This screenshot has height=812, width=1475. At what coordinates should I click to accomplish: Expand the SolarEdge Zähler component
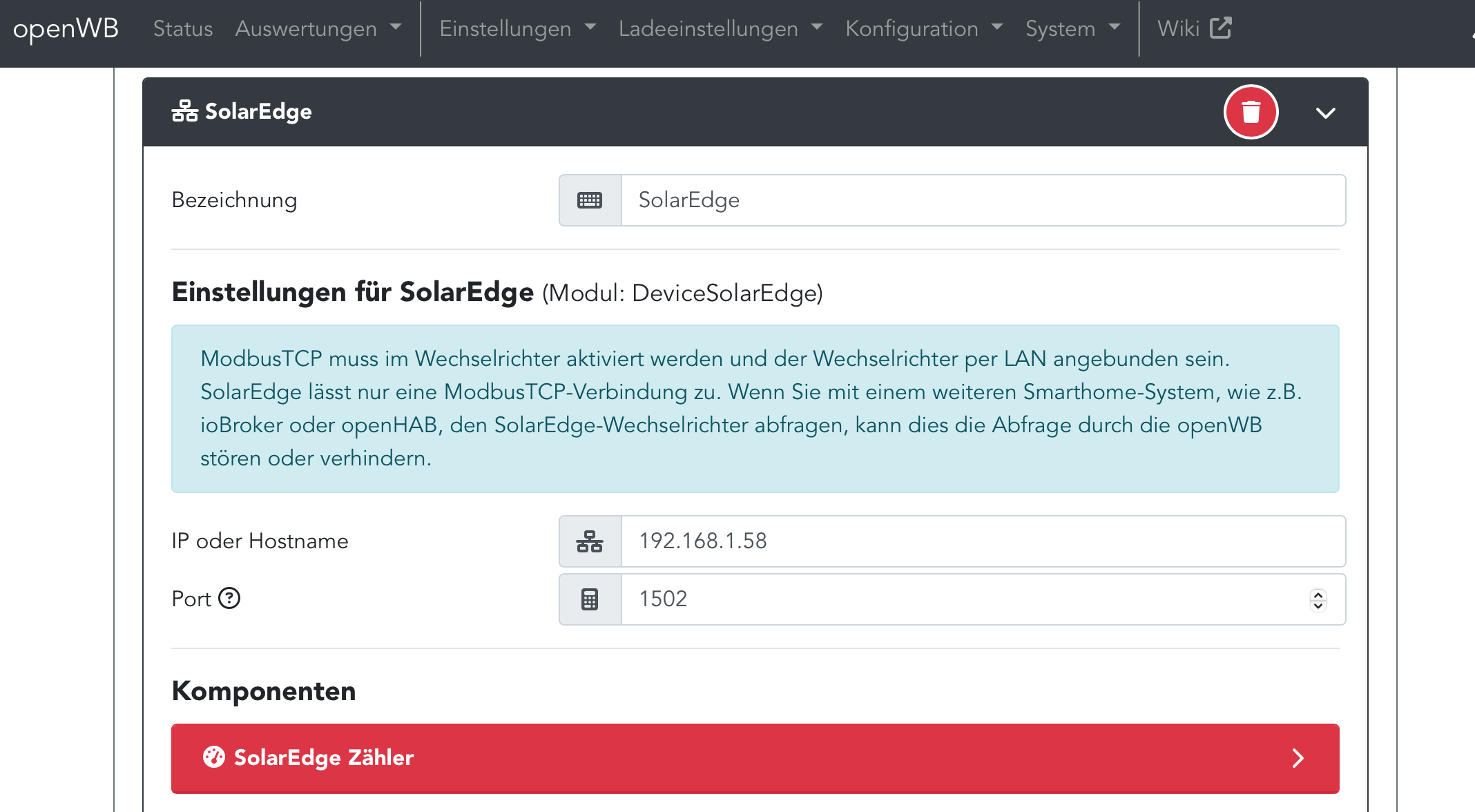pos(1298,758)
